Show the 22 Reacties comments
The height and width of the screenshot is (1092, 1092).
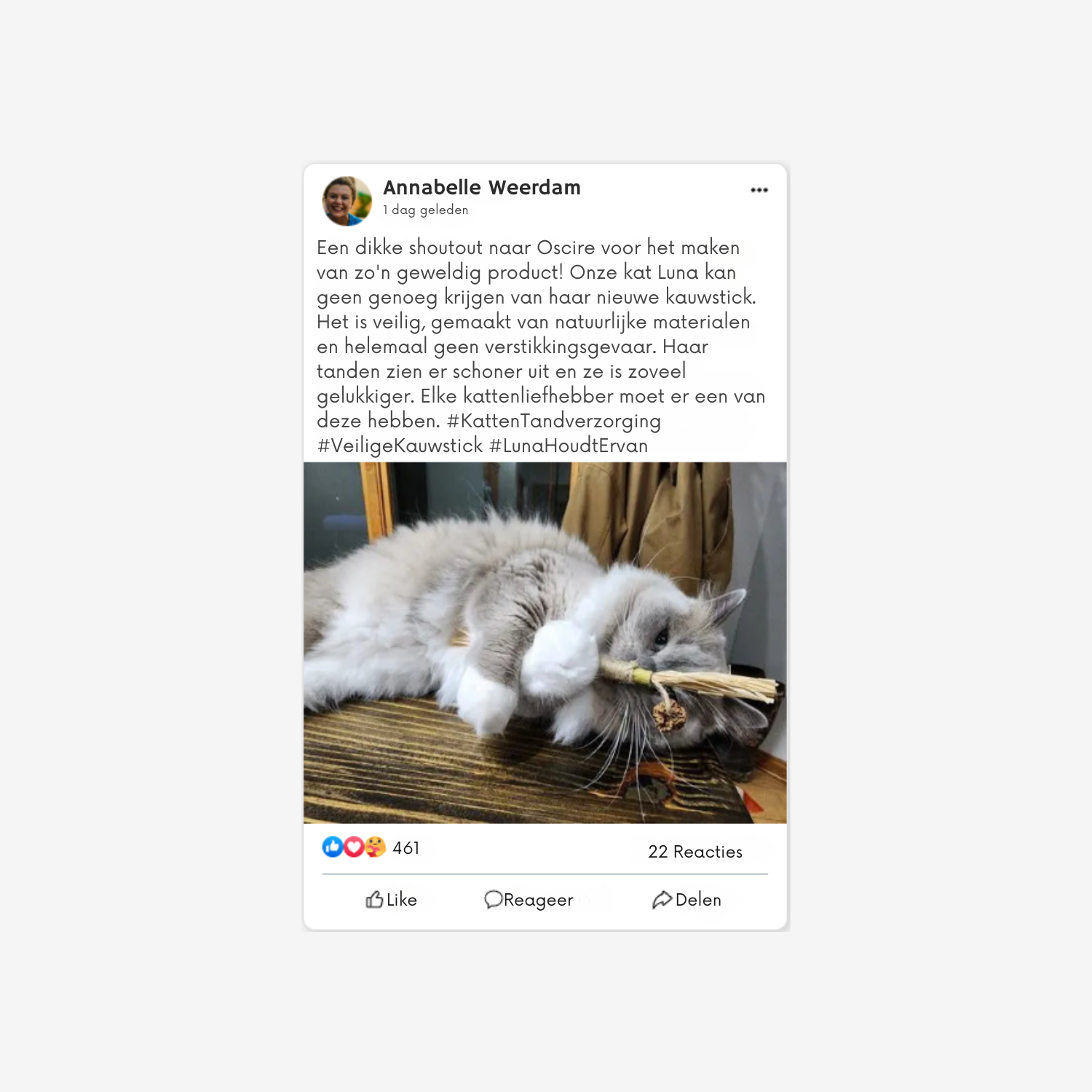tap(695, 852)
